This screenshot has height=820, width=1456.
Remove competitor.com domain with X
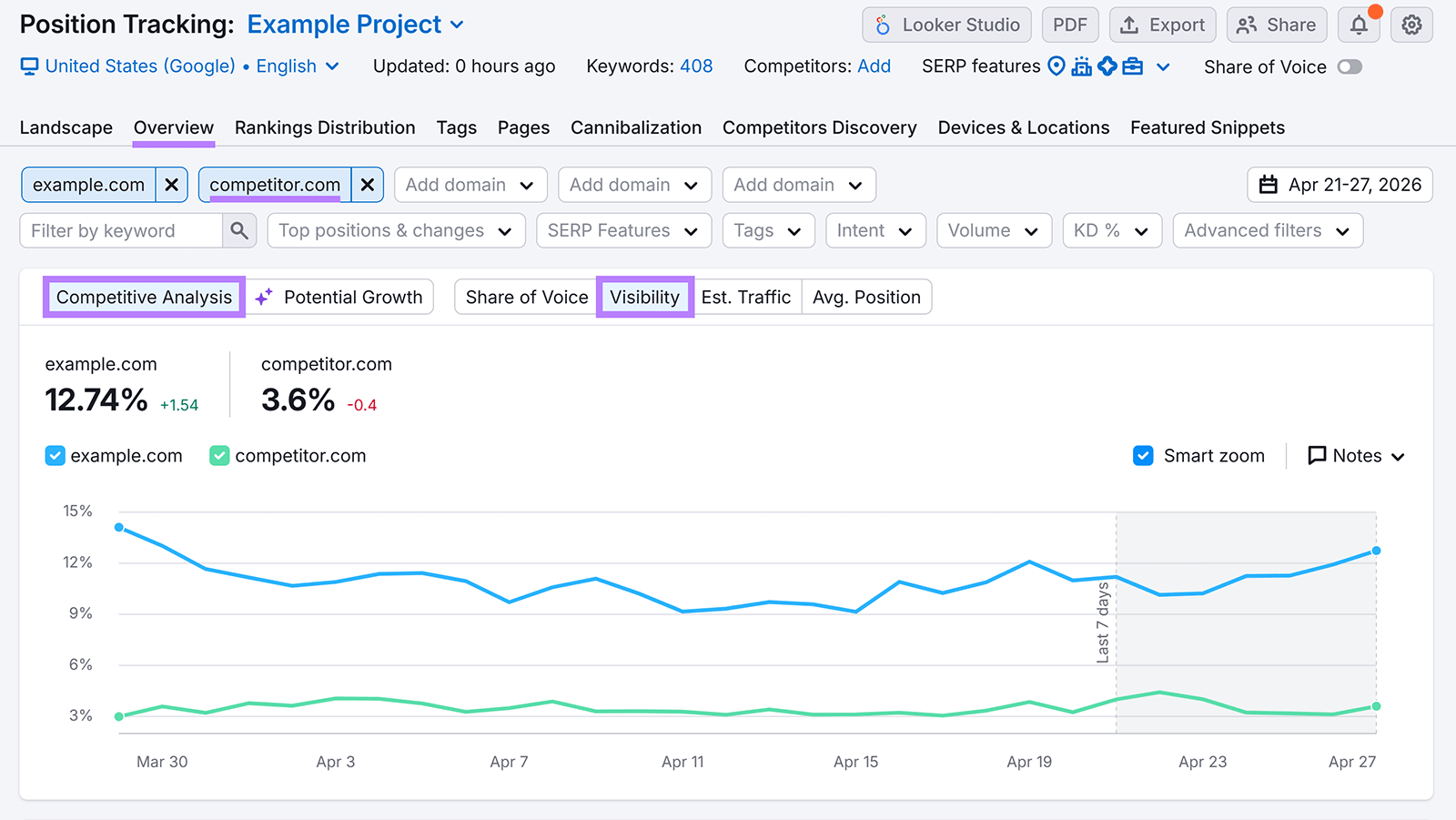[368, 185]
